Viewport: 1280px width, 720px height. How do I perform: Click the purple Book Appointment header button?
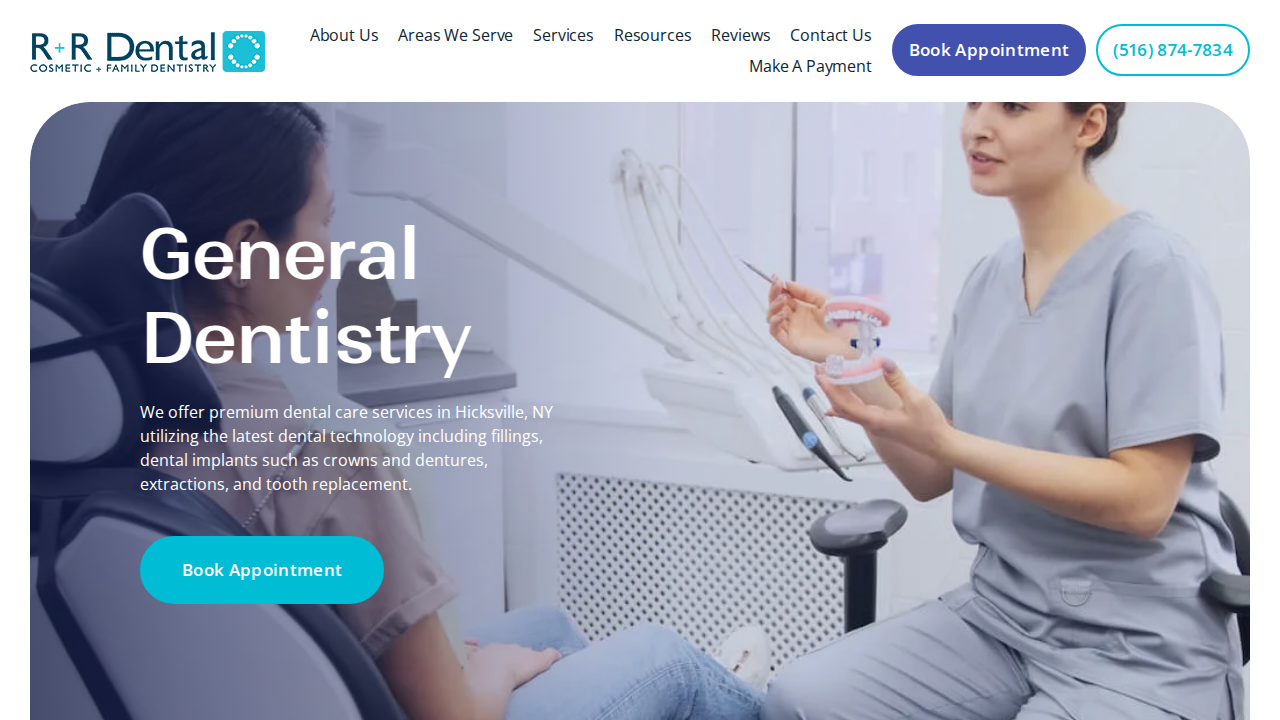coord(989,50)
